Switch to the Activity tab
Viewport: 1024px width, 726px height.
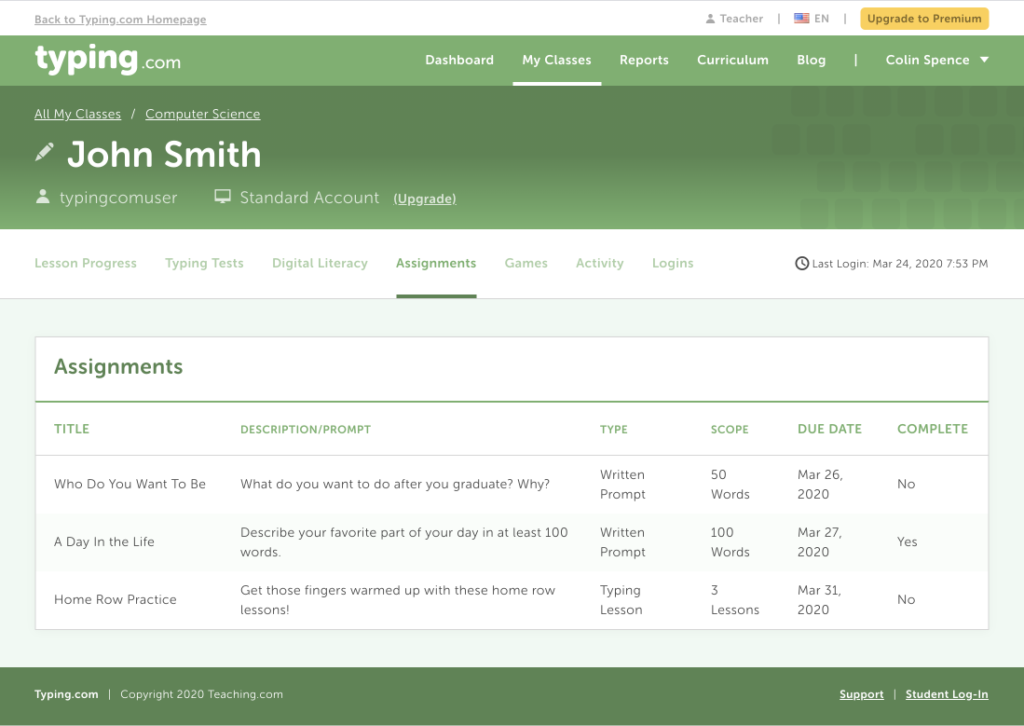[600, 263]
